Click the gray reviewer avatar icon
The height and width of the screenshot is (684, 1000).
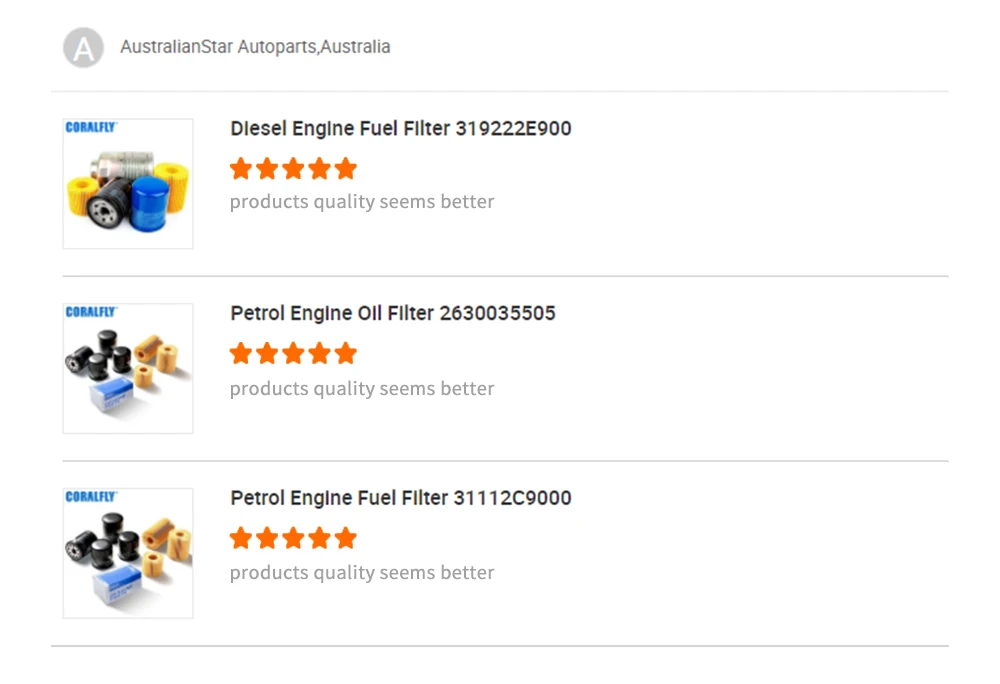(83, 47)
